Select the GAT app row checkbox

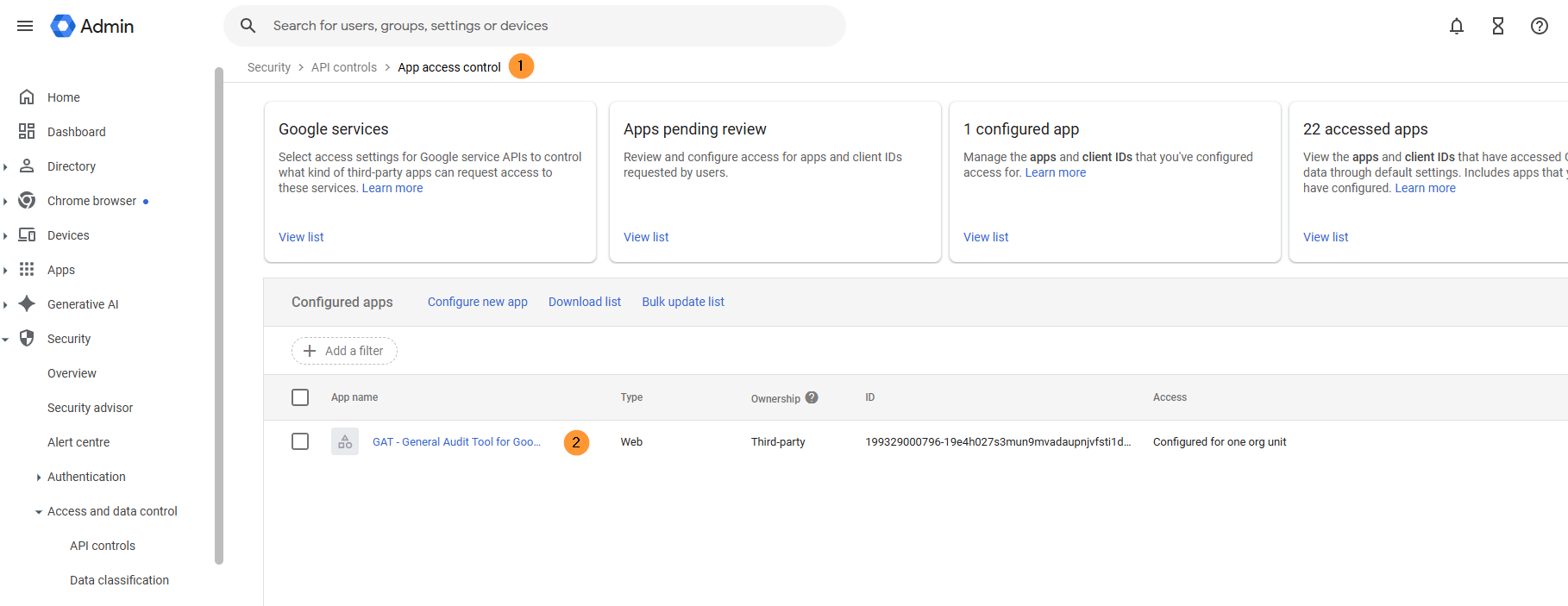[300, 441]
